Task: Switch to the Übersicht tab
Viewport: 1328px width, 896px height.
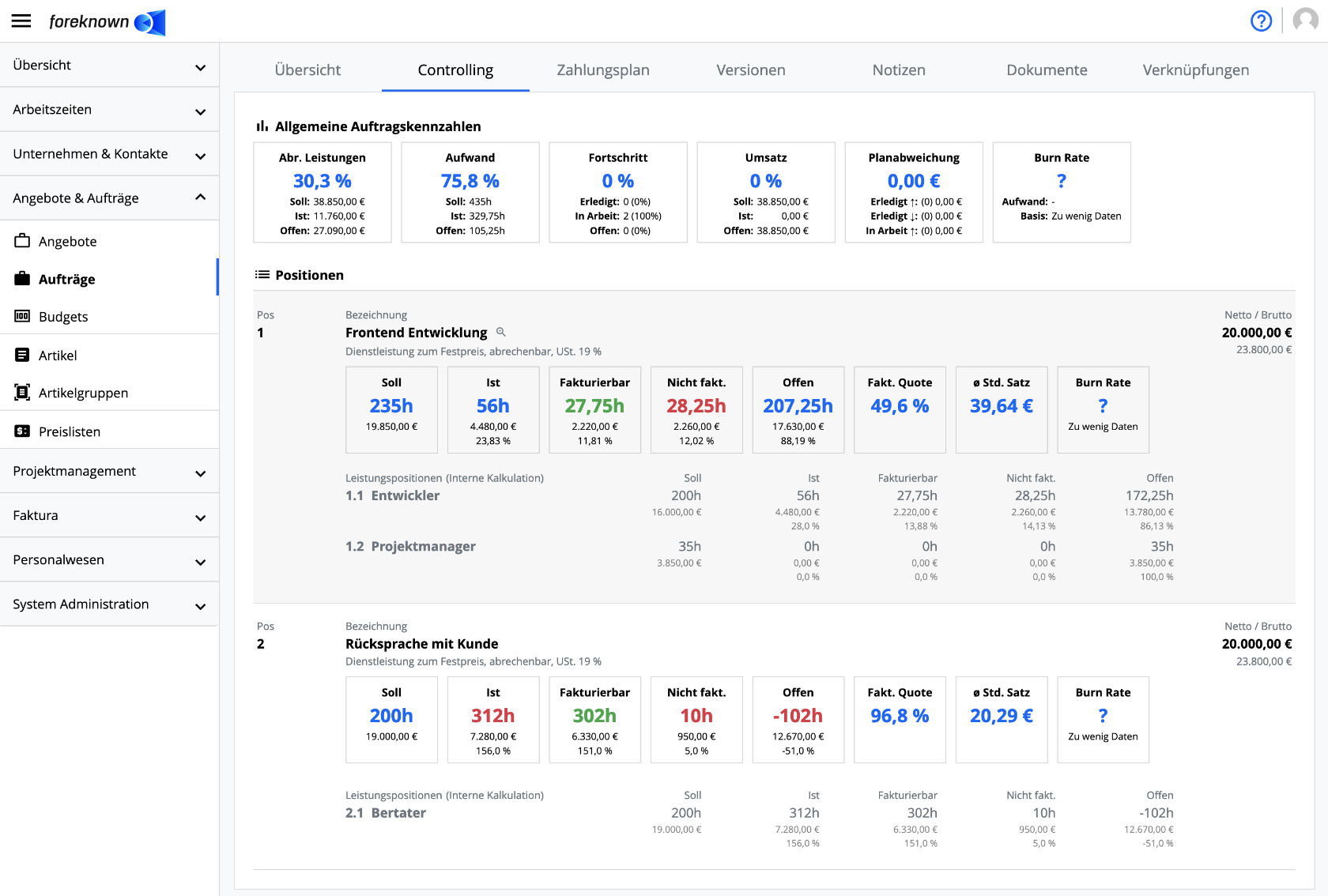Action: (307, 70)
